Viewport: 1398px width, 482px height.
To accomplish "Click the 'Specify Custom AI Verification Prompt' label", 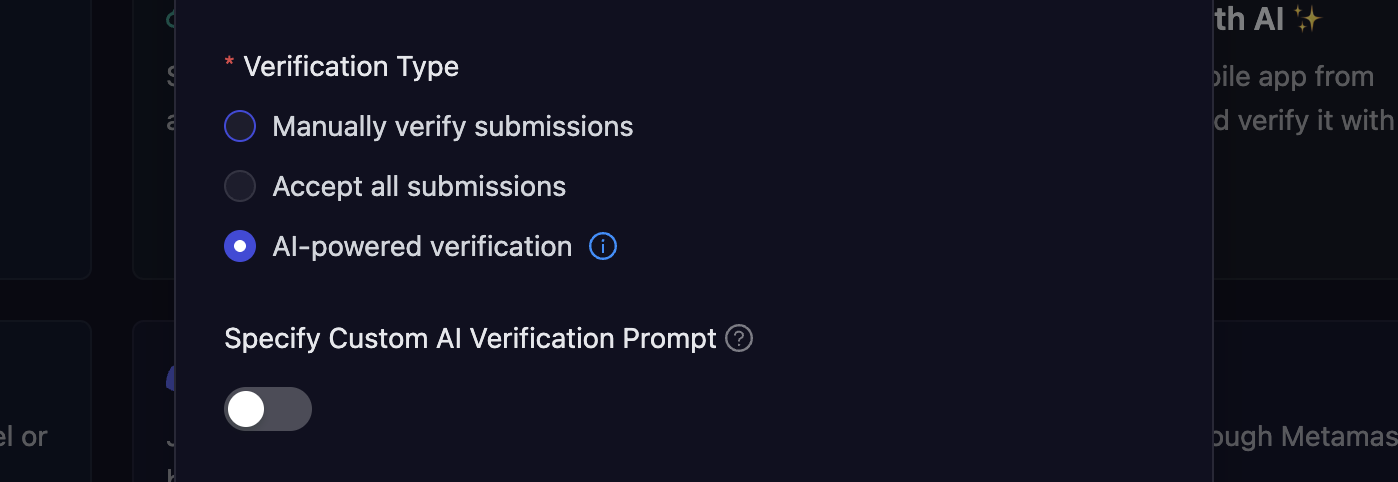I will [470, 339].
